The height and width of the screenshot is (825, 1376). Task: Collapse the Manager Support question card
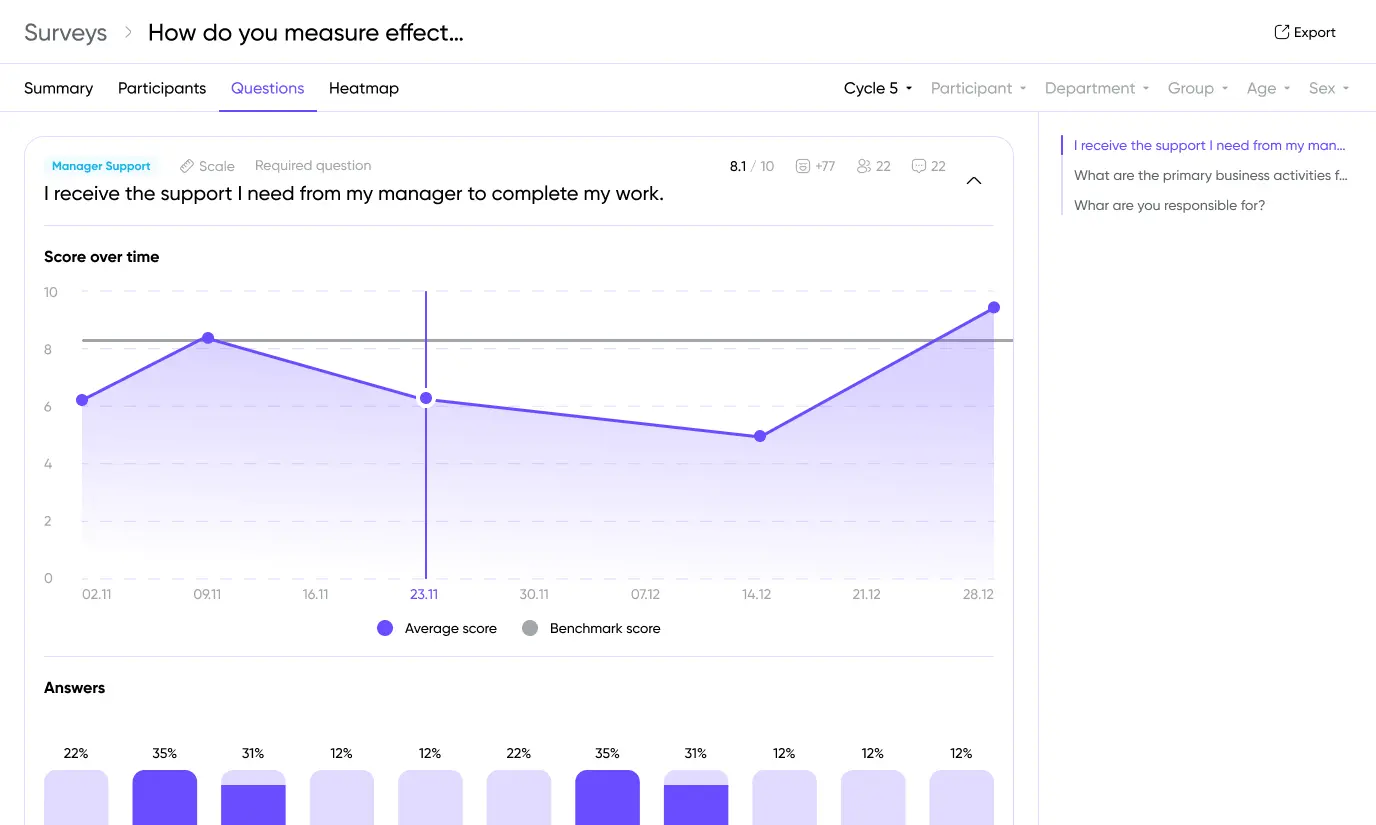pos(973,181)
